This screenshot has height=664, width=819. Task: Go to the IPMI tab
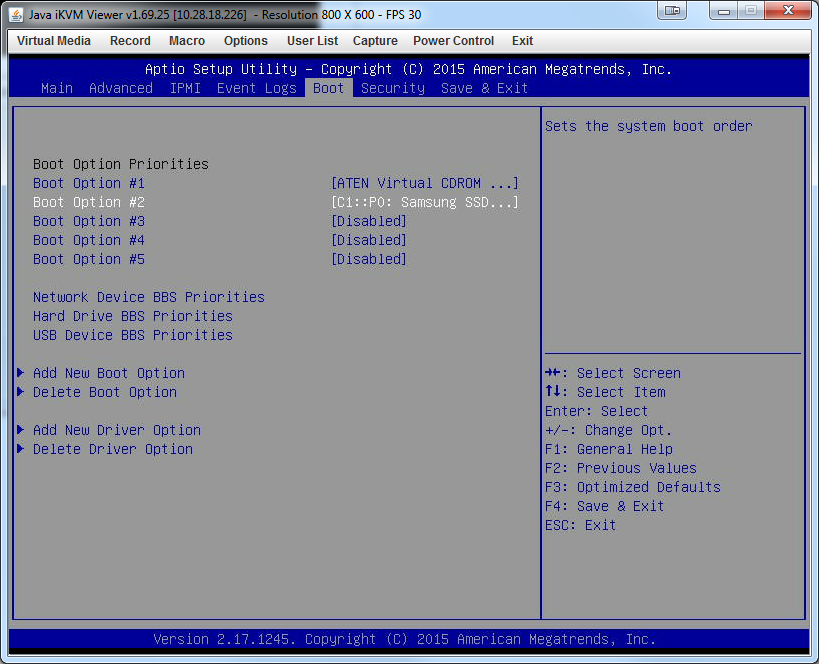pos(185,88)
